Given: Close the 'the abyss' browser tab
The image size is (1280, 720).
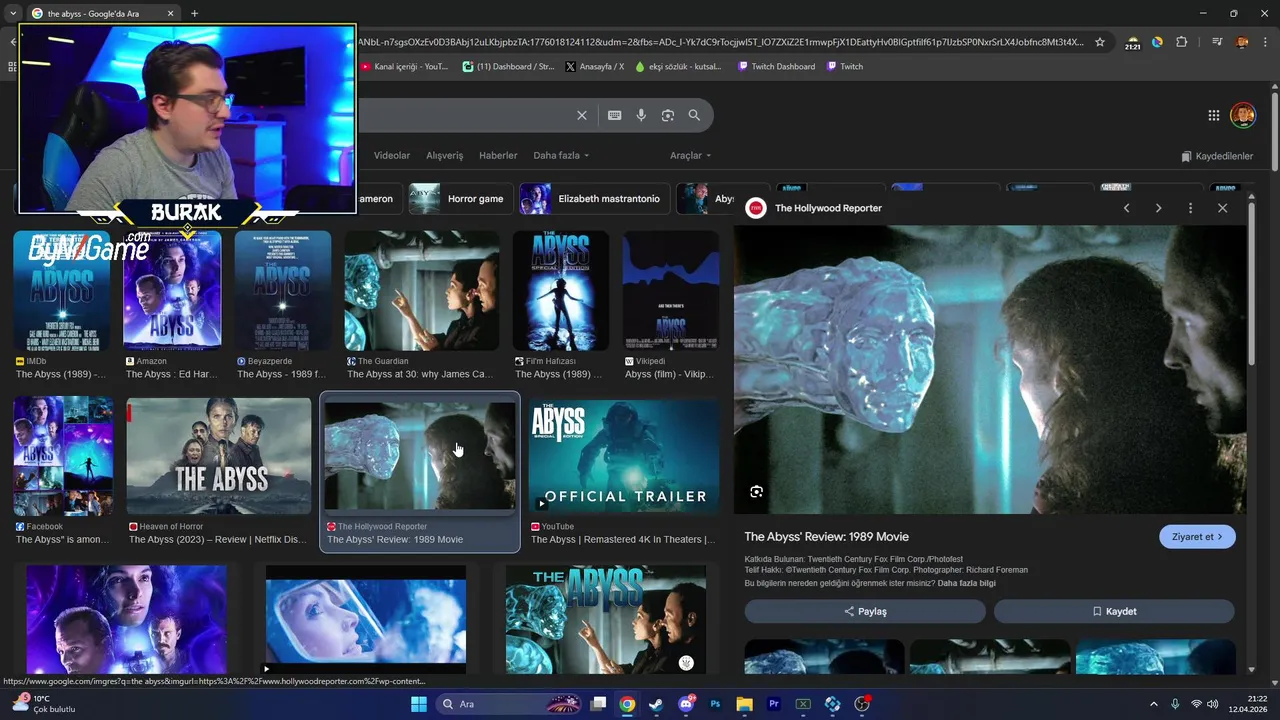Looking at the screenshot, I should [170, 14].
